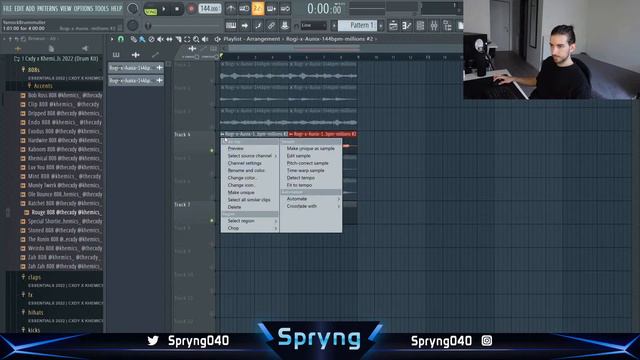Choose Make unique as sample
The width and height of the screenshot is (640, 360).
coord(311,149)
